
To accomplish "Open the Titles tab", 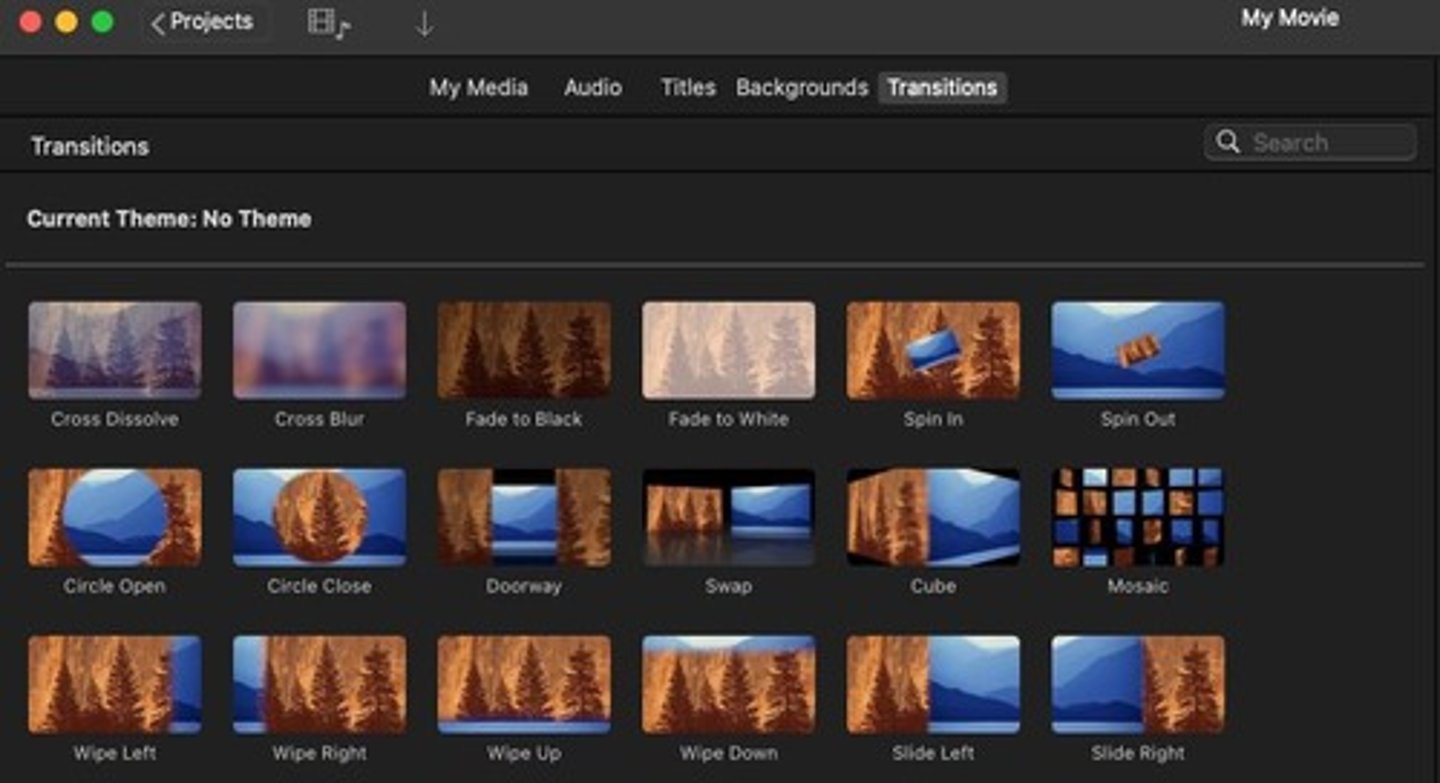I will [x=688, y=88].
